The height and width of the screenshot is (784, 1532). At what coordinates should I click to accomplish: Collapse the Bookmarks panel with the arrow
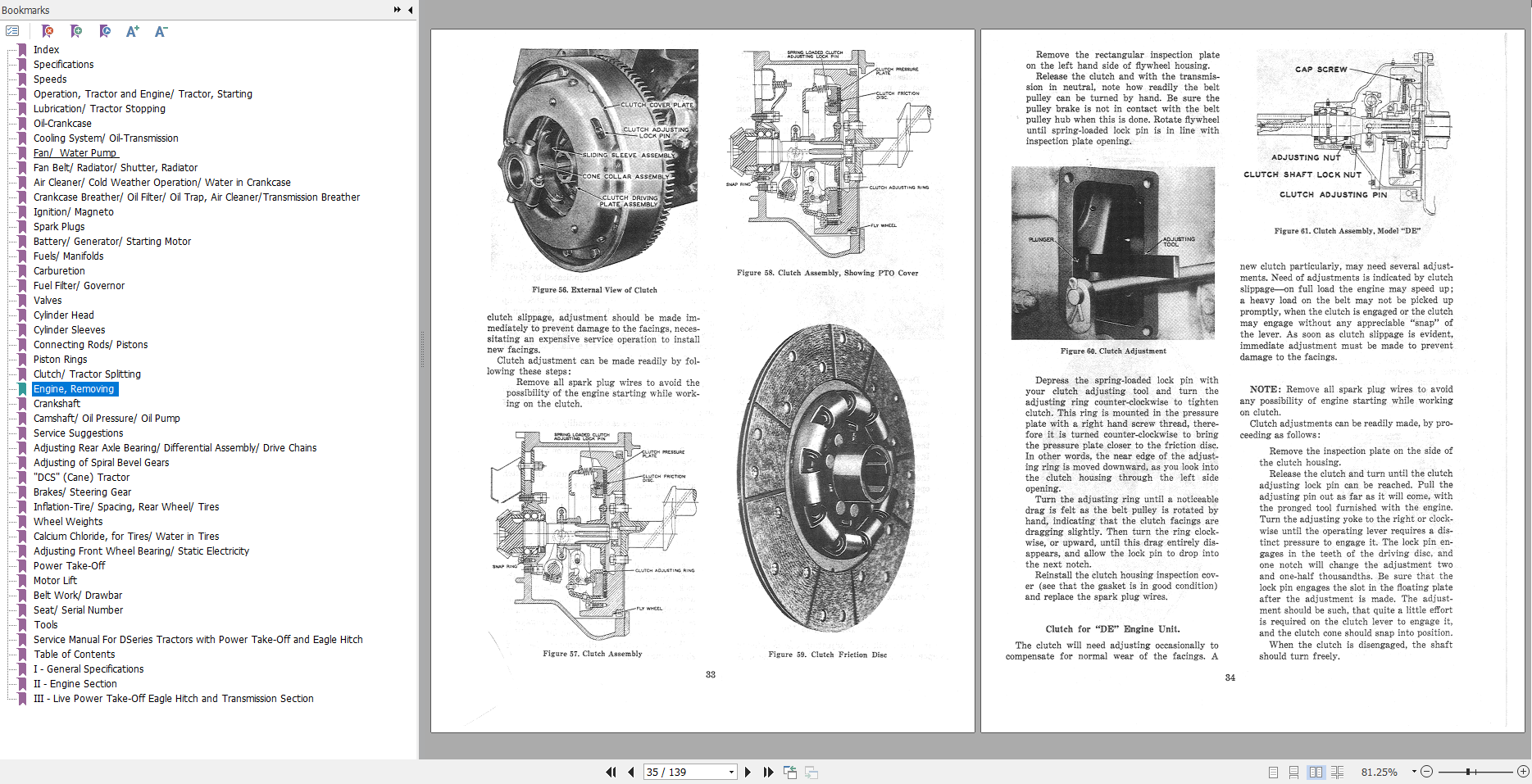click(409, 10)
